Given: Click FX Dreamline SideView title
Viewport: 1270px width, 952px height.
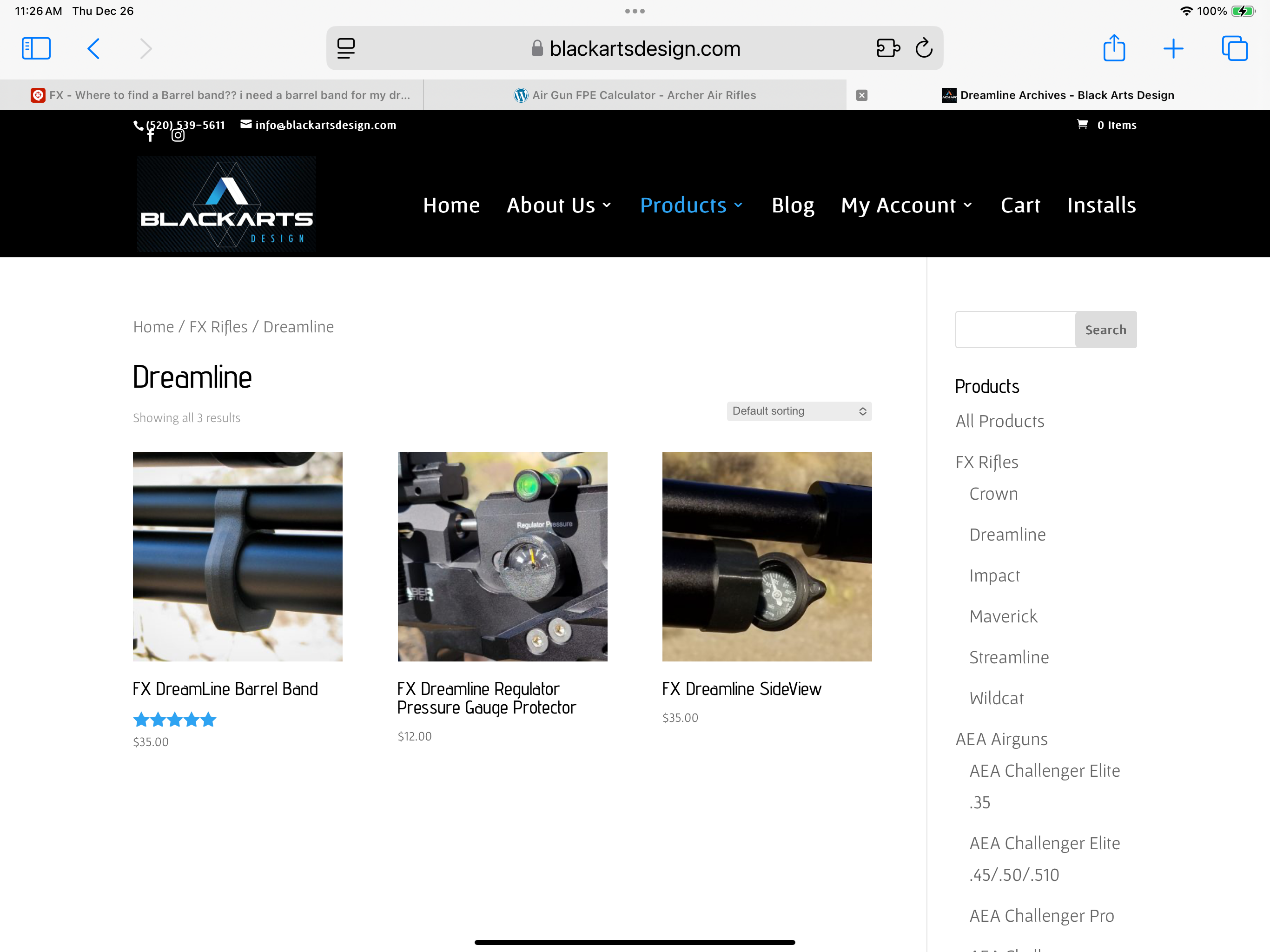Looking at the screenshot, I should click(x=742, y=689).
